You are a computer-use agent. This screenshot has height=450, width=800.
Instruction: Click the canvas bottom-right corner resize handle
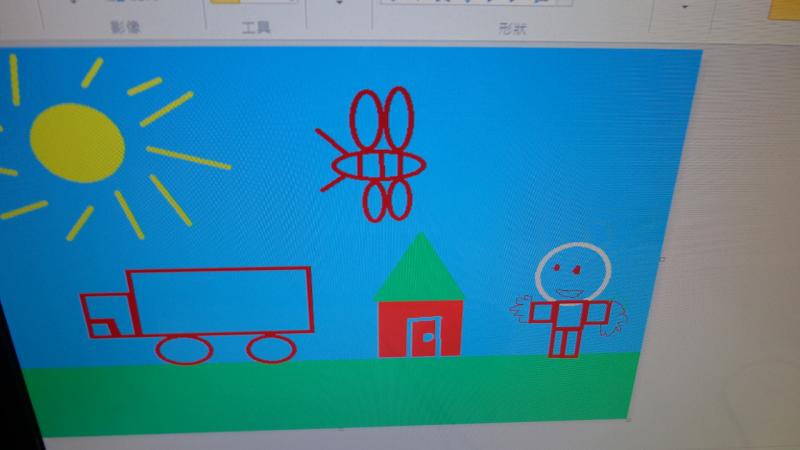629,419
